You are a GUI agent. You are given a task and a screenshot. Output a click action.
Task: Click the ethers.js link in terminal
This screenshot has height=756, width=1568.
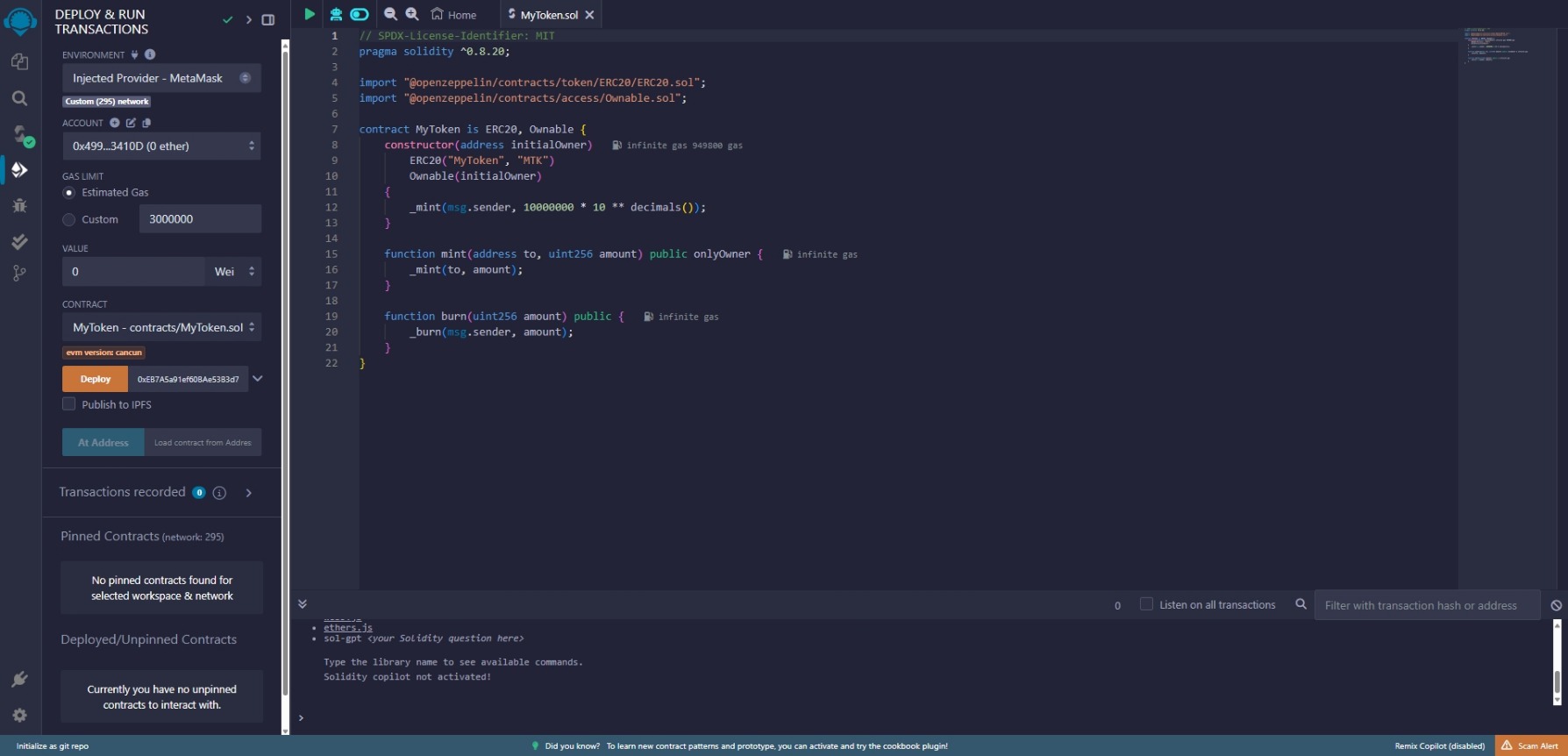point(348,627)
